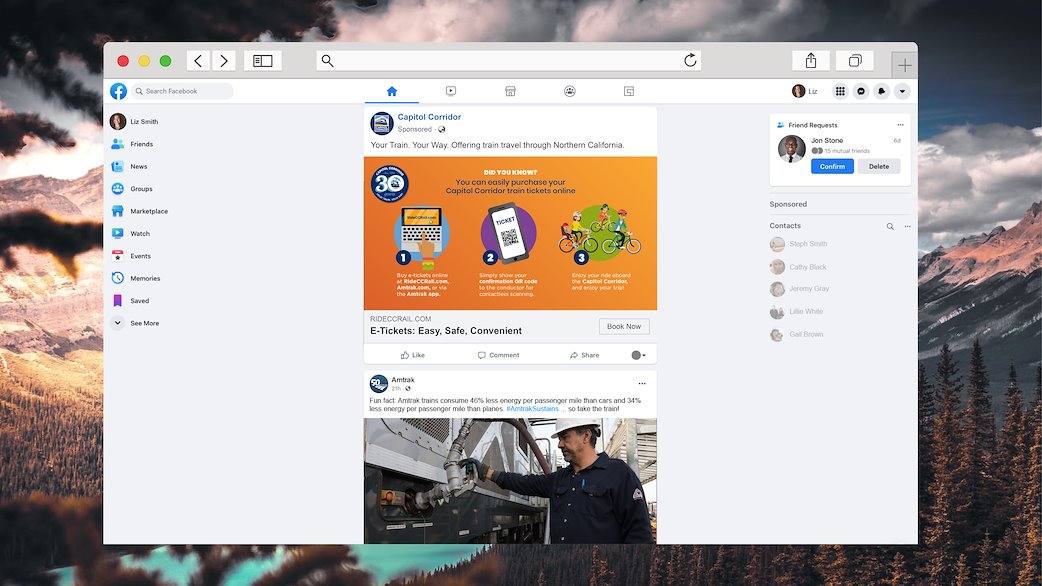Reload the page with refresh icon
Image resolution: width=1042 pixels, height=586 pixels.
690,61
